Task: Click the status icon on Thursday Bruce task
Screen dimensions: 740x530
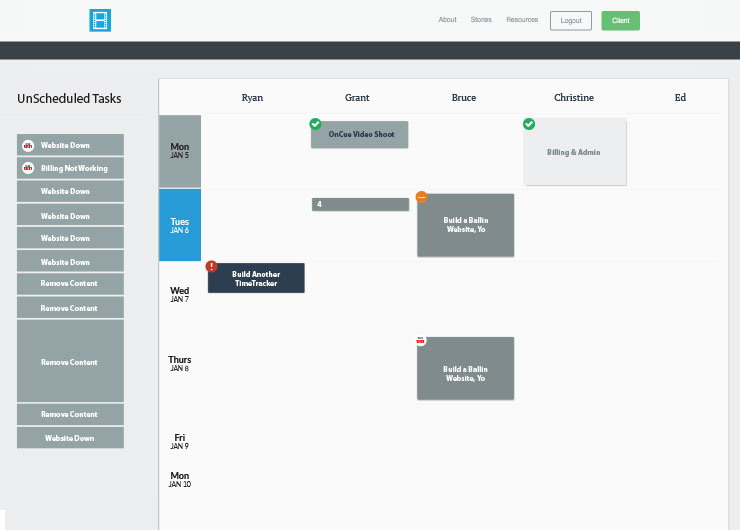Action: [421, 341]
